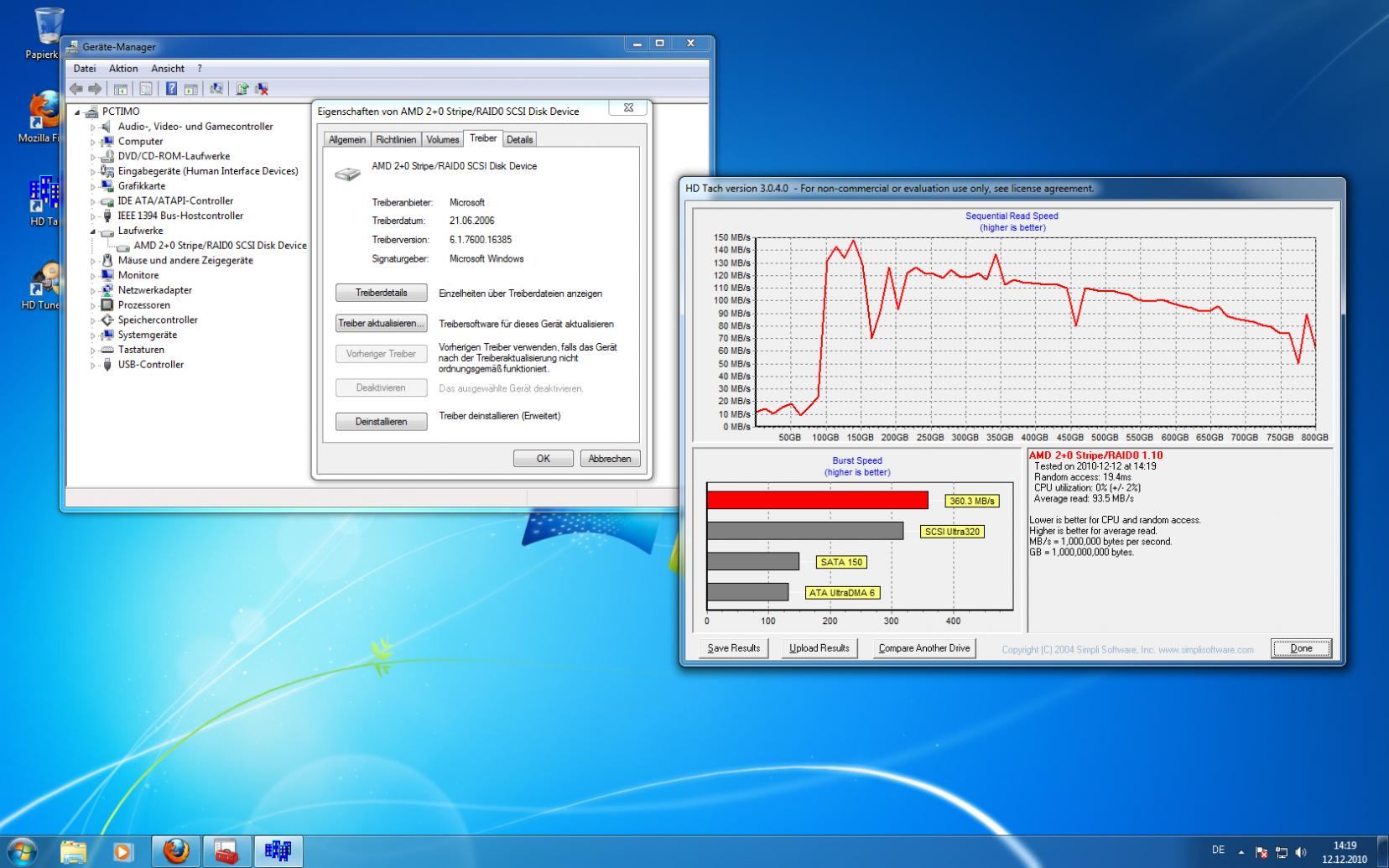Confirm properties dialog with OK
This screenshot has width=1389, height=868.
[544, 459]
